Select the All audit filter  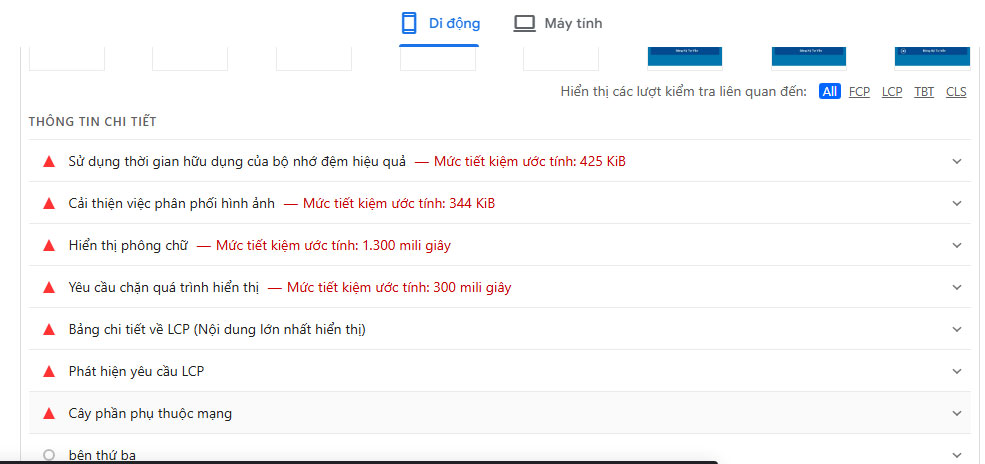830,92
